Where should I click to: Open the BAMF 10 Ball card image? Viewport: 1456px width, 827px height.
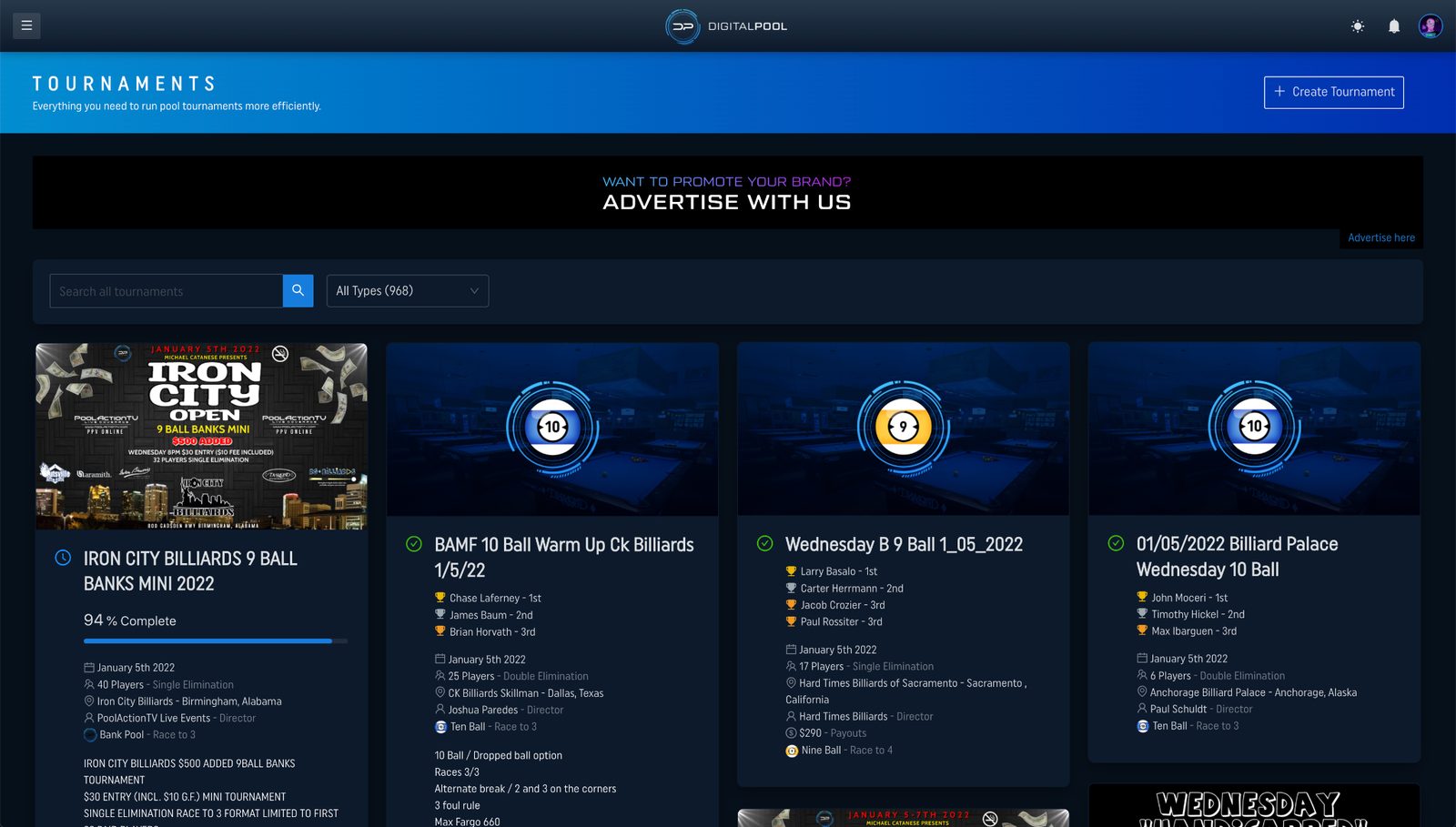click(x=552, y=429)
